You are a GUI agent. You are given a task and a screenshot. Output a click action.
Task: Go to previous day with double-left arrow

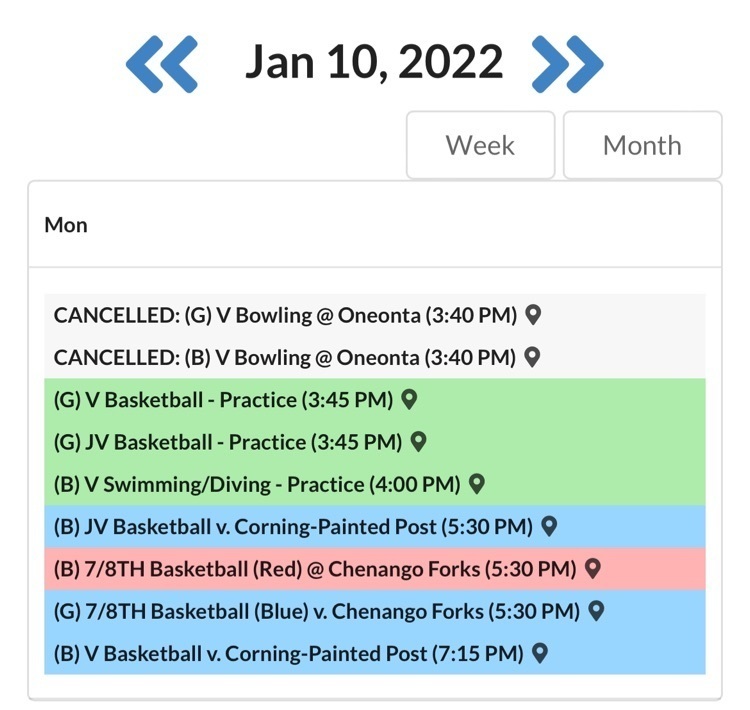161,64
